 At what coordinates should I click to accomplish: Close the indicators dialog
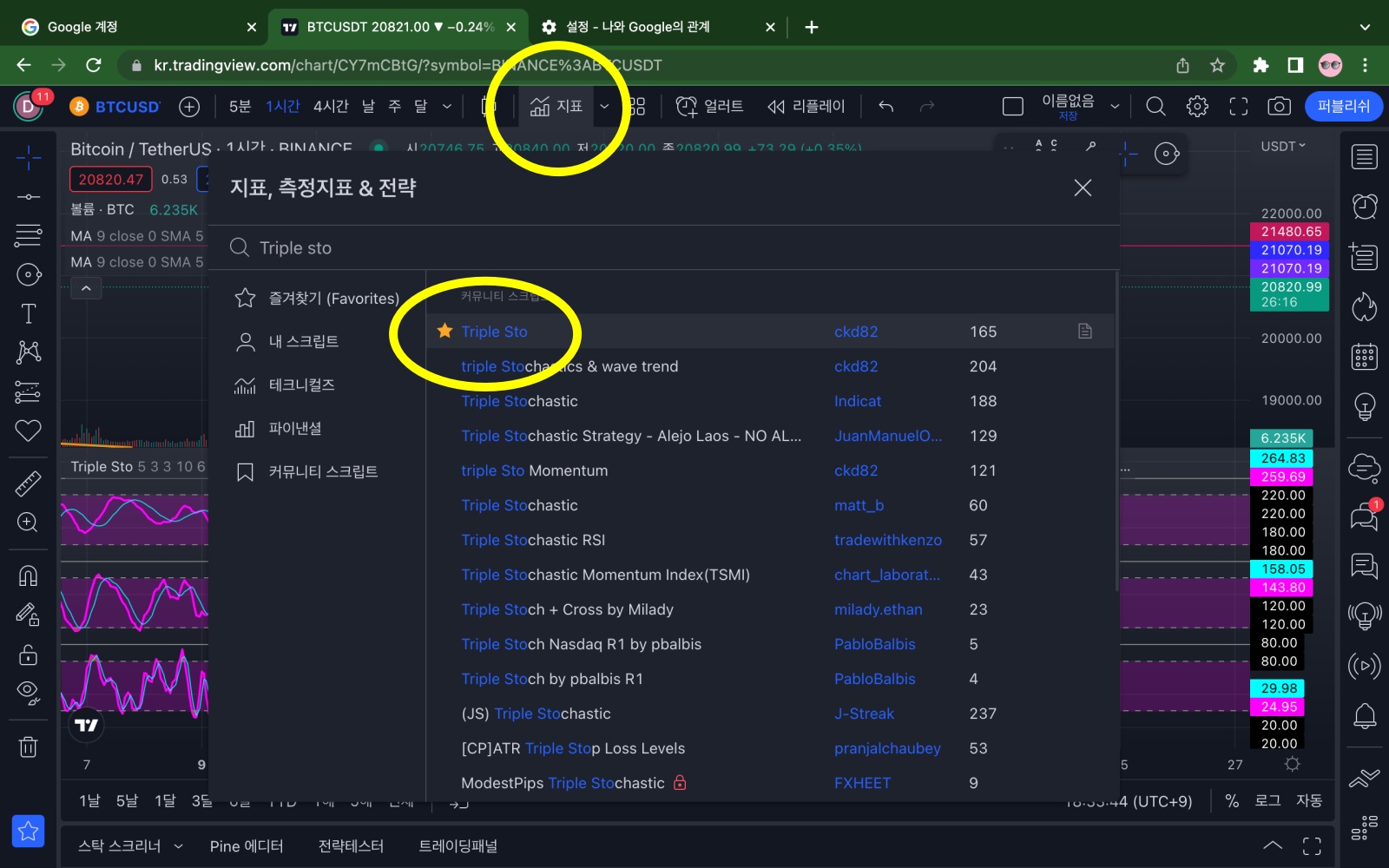1083,187
